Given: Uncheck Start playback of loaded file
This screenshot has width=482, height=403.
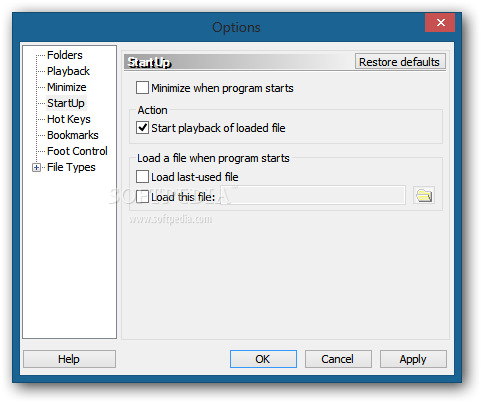Looking at the screenshot, I should point(142,128).
